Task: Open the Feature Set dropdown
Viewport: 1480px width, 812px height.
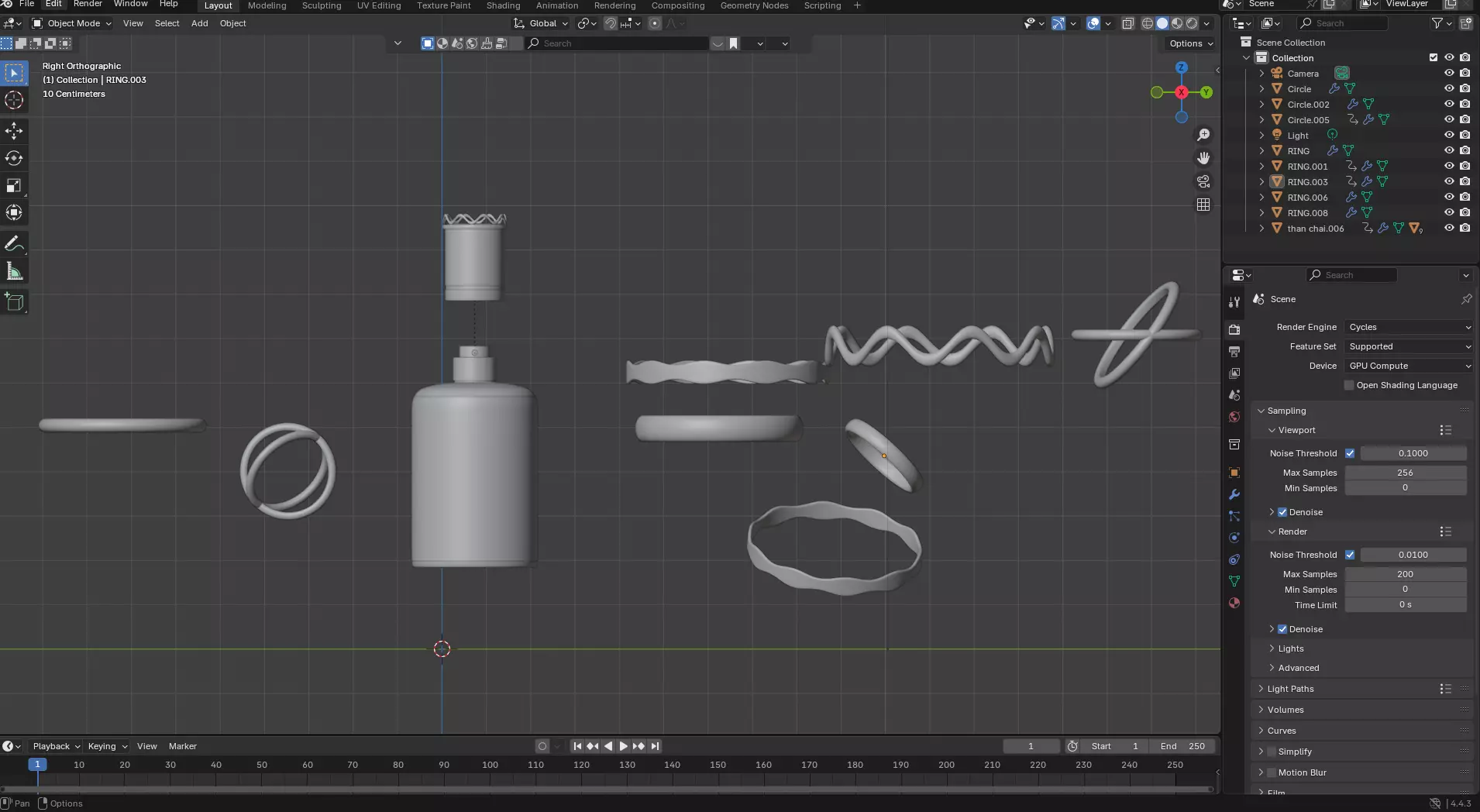Action: click(1409, 346)
